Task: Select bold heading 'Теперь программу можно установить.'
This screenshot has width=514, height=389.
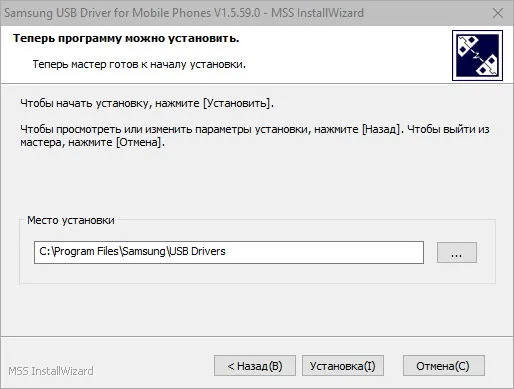Action: coord(126,38)
